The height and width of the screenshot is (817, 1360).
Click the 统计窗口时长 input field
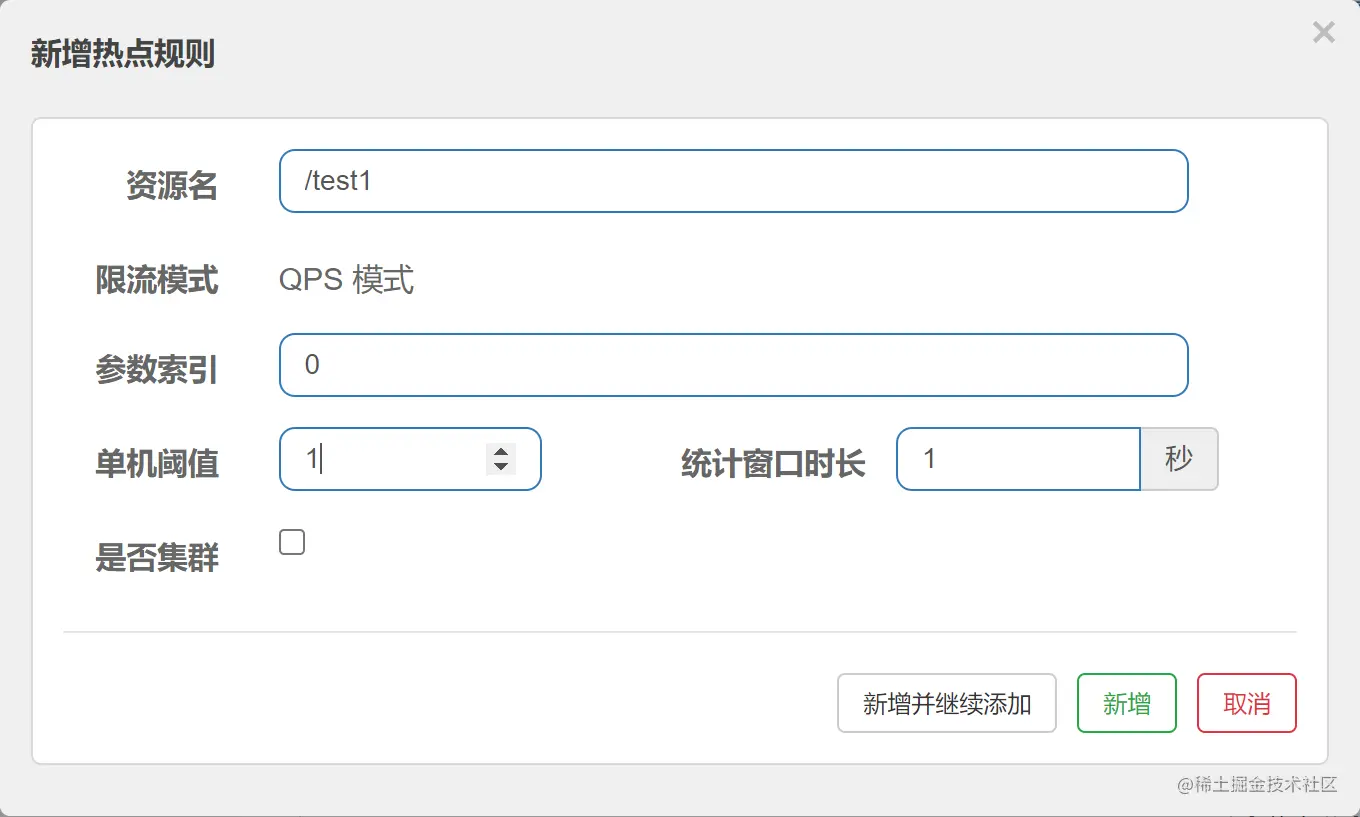1018,459
